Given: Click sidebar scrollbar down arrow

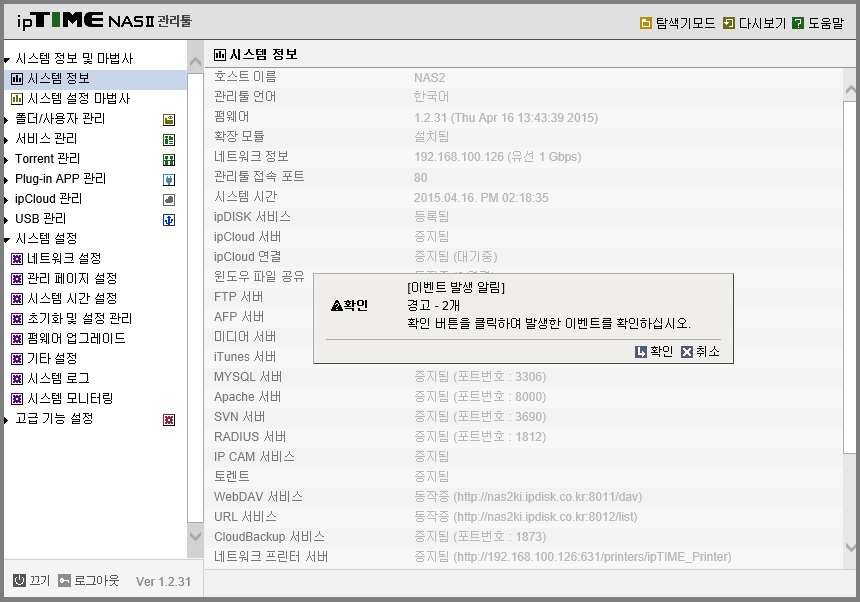Looking at the screenshot, I should click(x=195, y=535).
